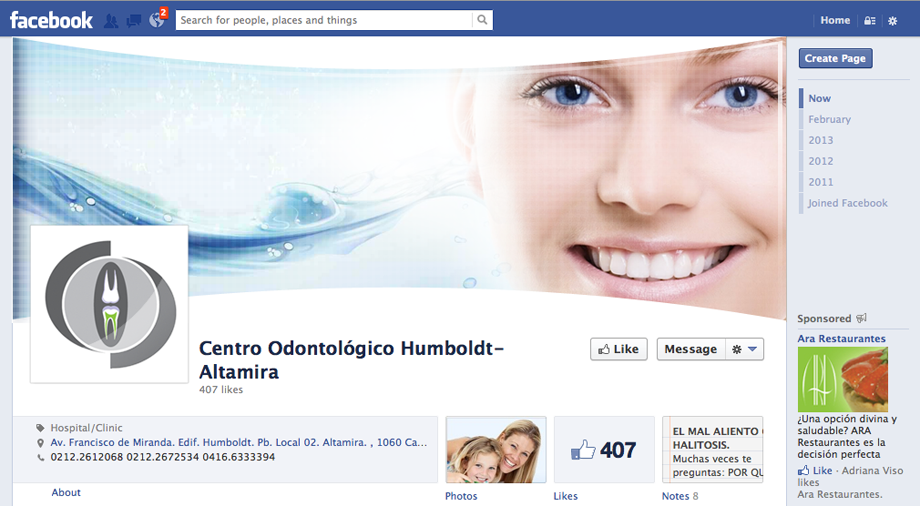Jump to 2013 in timeline
Viewport: 920px width, 506px height.
(820, 140)
